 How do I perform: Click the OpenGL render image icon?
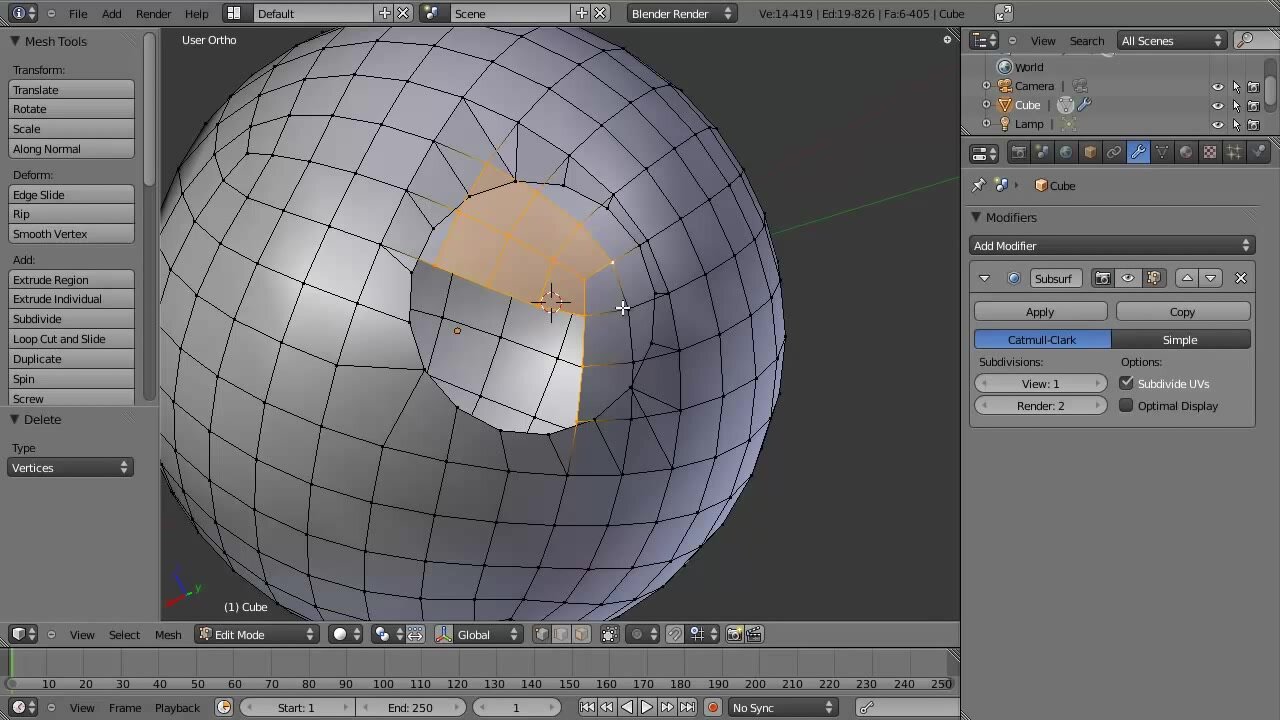click(735, 634)
